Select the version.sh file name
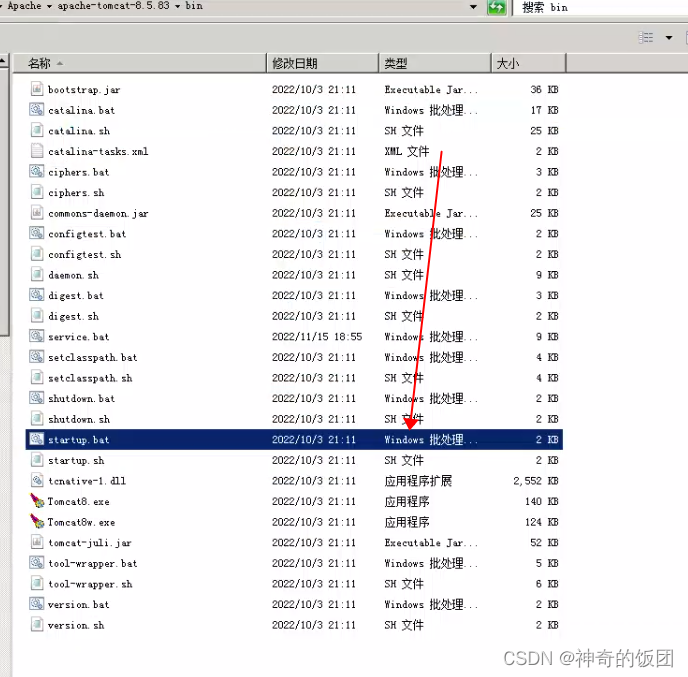Viewport: 688px width, 677px height. click(76, 625)
